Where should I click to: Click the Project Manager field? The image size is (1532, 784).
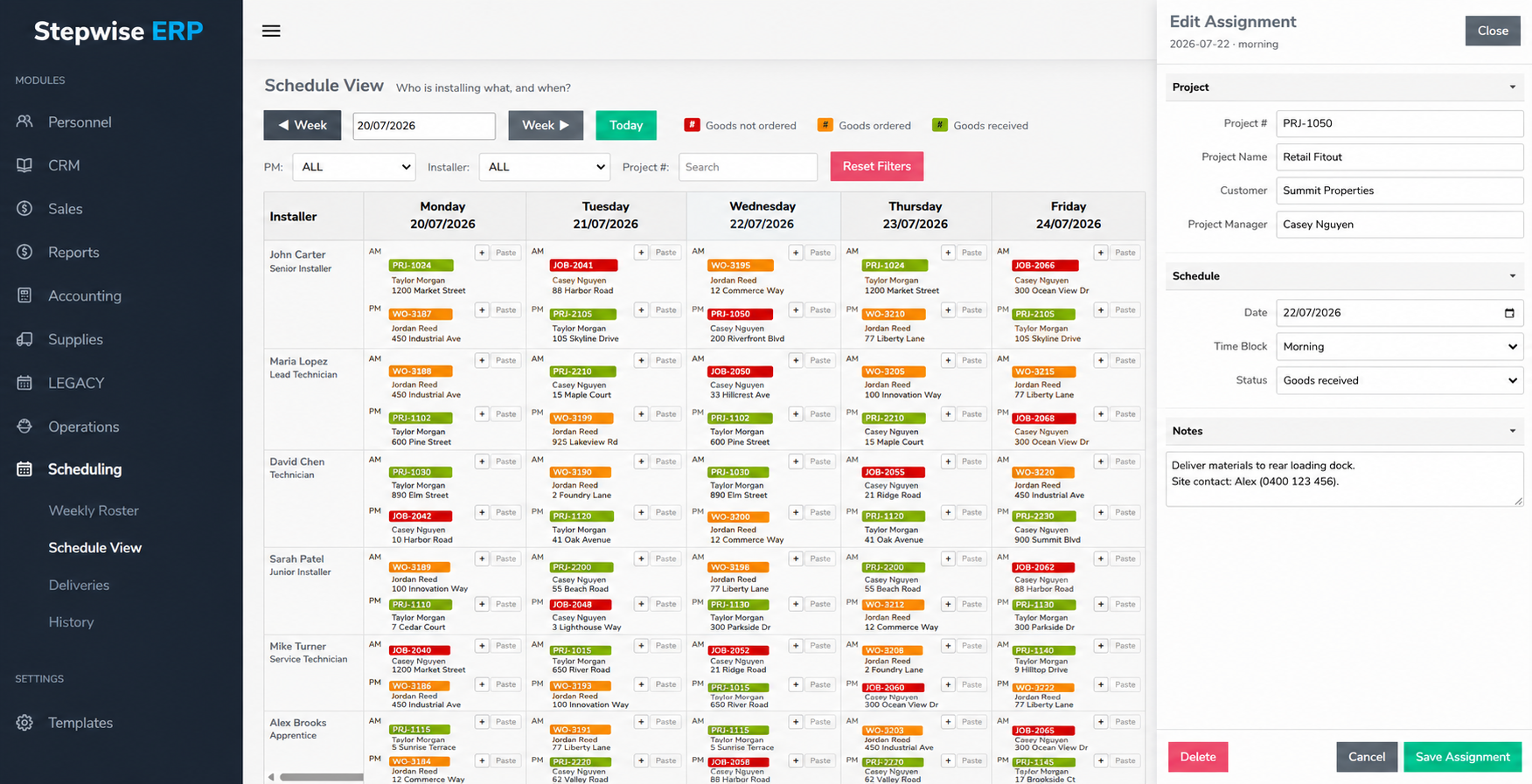[1399, 225]
